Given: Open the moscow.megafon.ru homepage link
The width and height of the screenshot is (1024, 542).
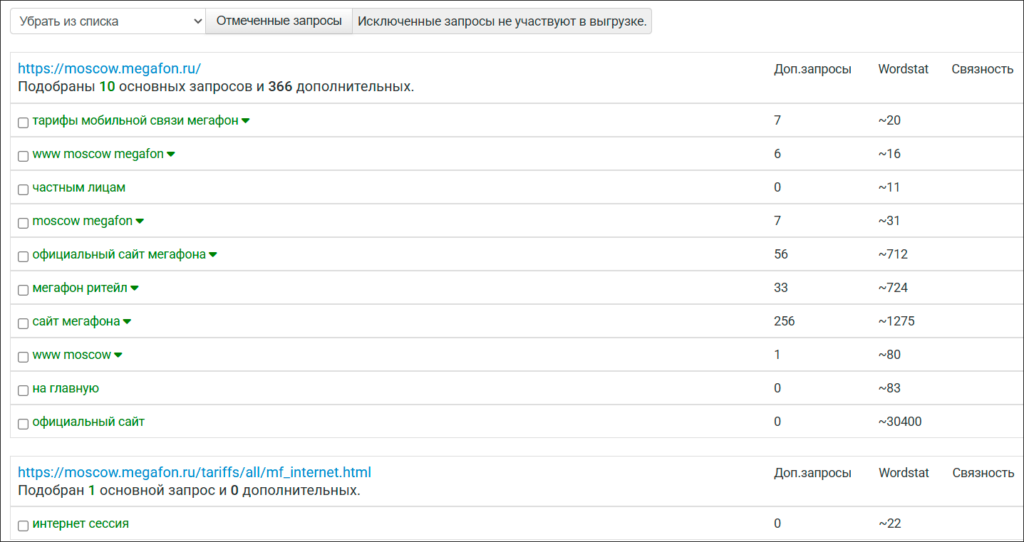Looking at the screenshot, I should click(x=109, y=69).
